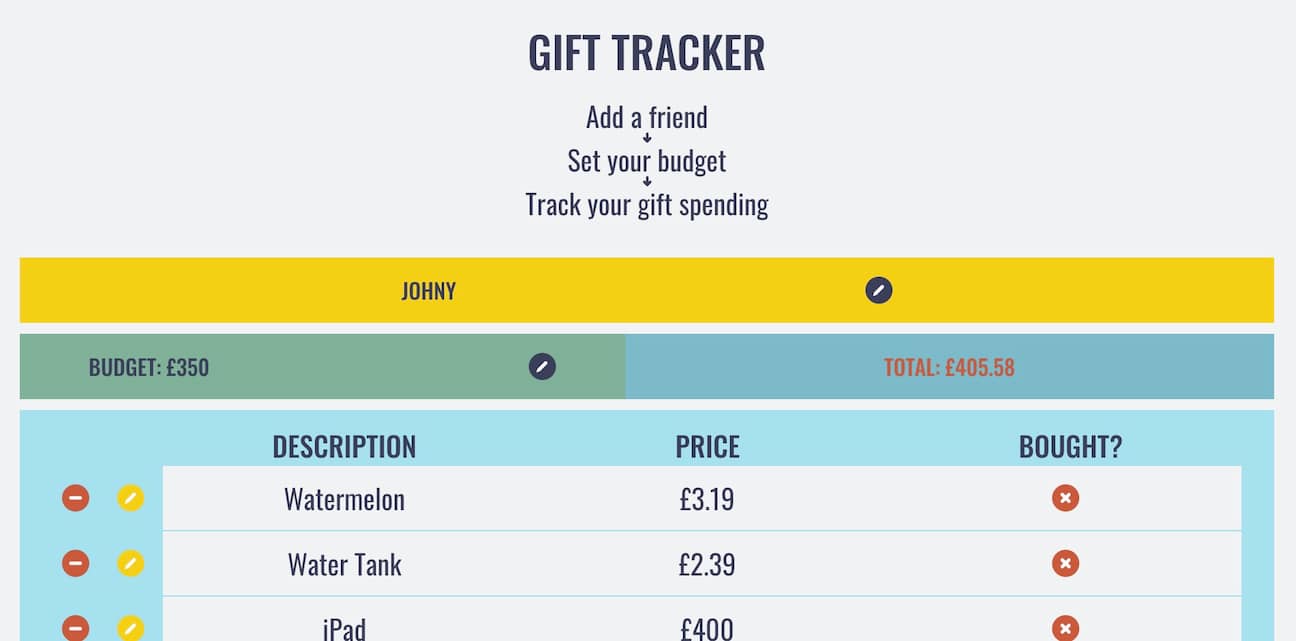Click the budget edit pencil icon
The height and width of the screenshot is (641, 1296).
click(x=542, y=366)
